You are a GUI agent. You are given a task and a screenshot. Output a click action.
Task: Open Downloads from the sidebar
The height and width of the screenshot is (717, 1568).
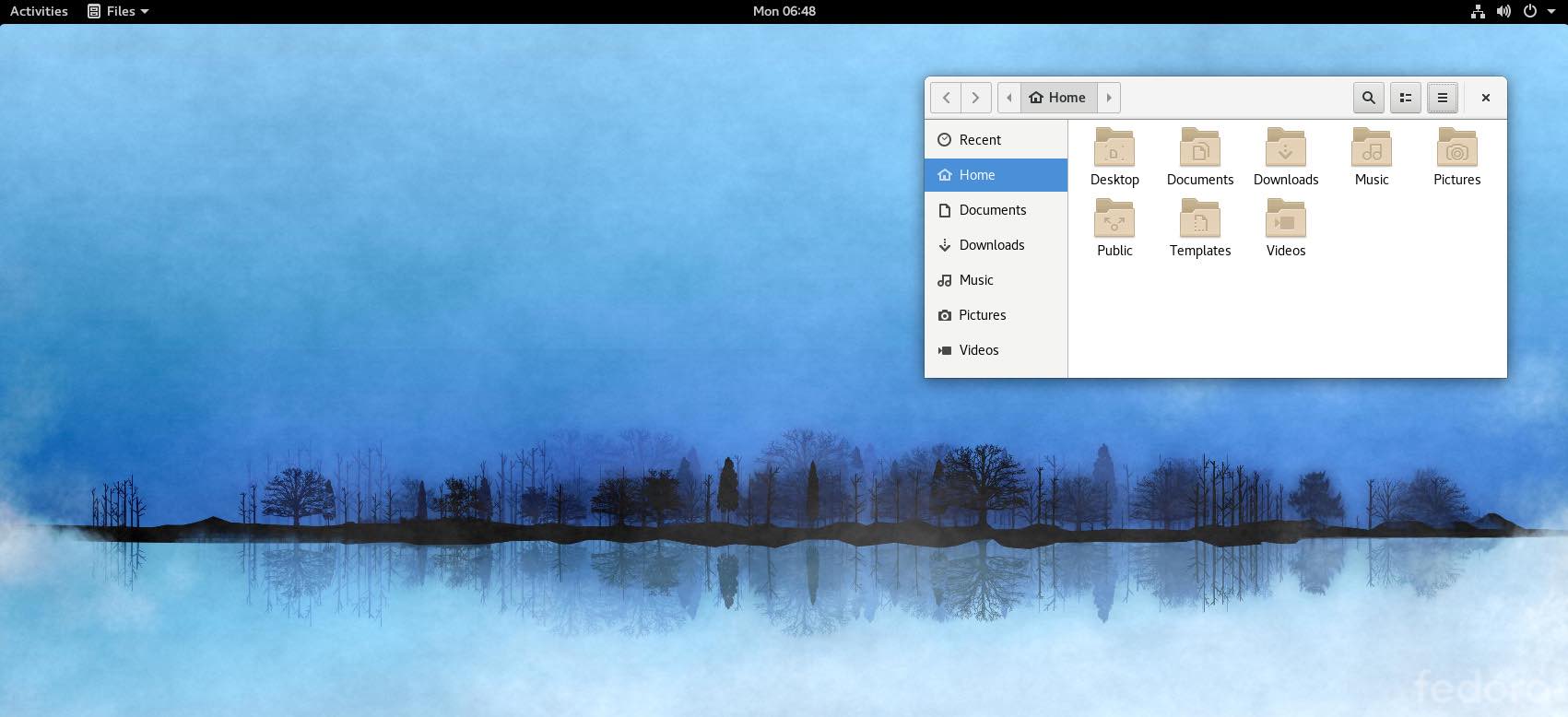(991, 245)
